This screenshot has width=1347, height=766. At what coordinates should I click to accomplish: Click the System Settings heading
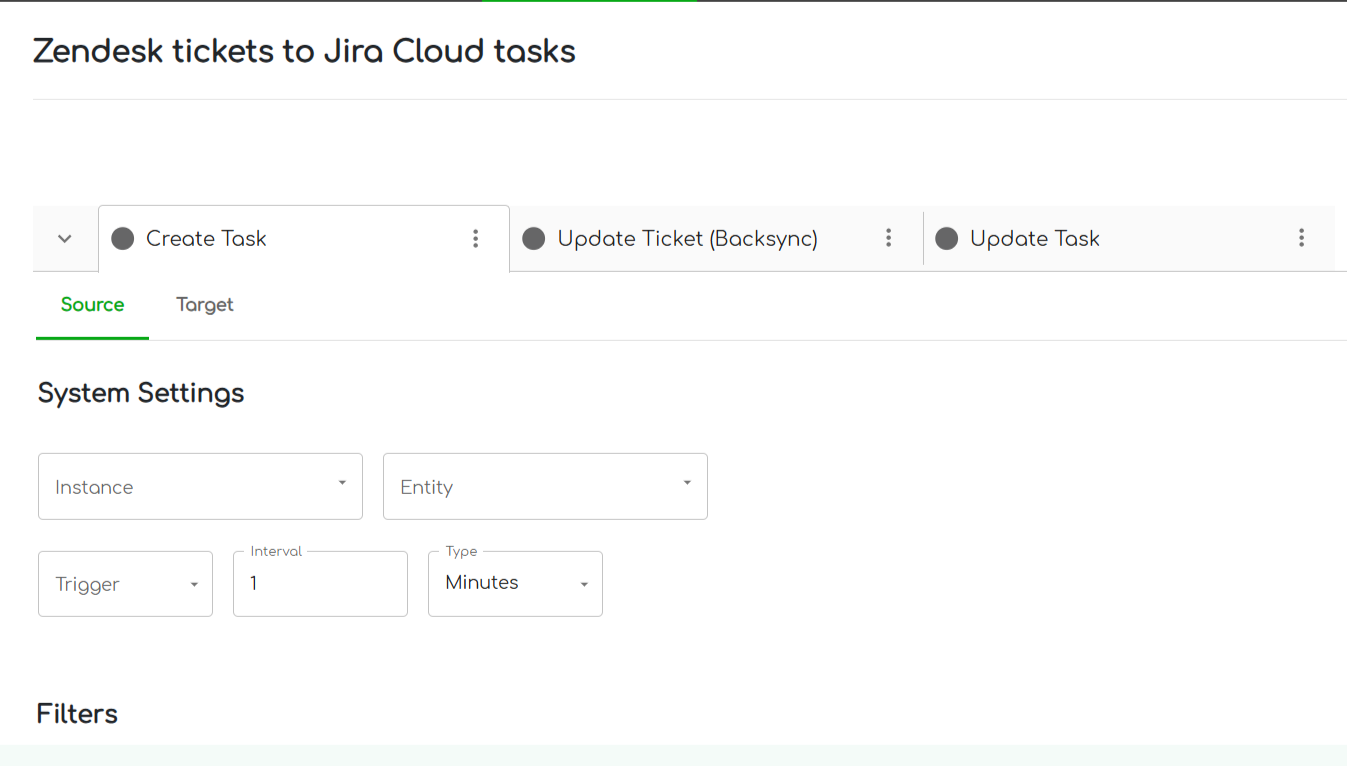tap(141, 393)
